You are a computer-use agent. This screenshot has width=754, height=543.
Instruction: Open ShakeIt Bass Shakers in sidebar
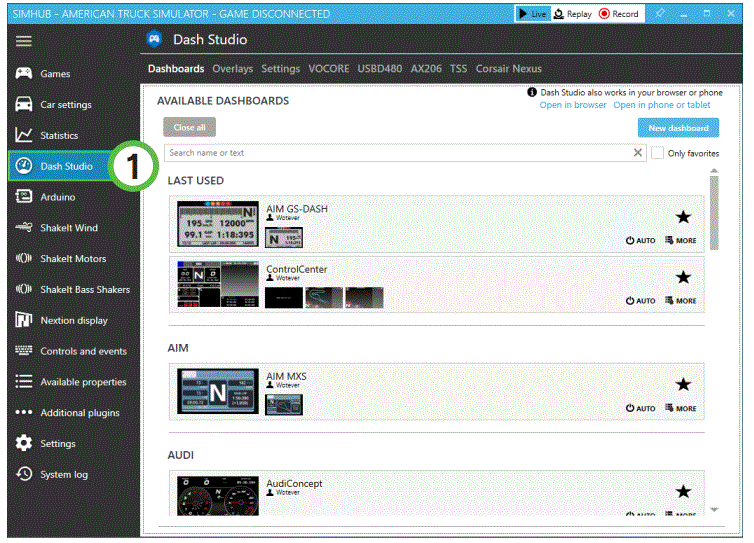(x=74, y=289)
